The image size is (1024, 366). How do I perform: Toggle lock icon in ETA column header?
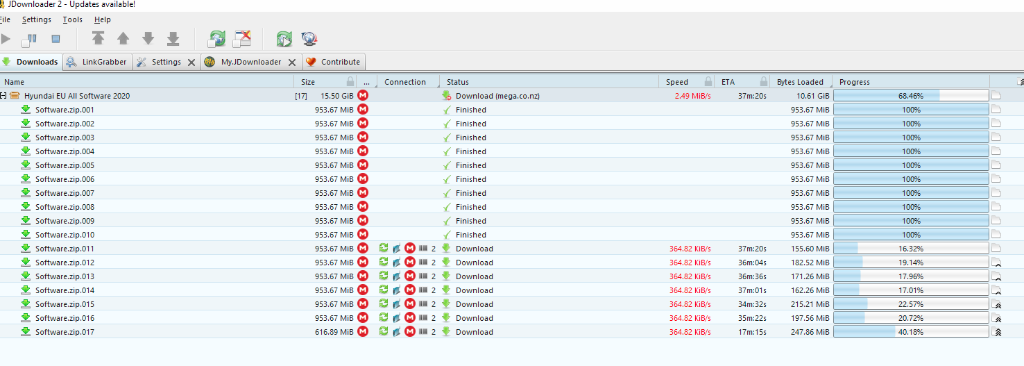pyautogui.click(x=763, y=82)
